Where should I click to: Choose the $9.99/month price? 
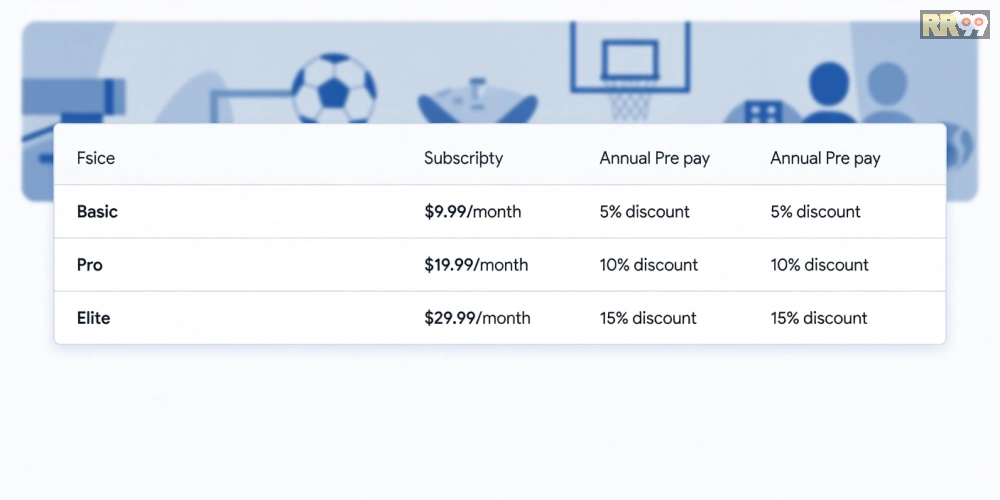tap(472, 212)
